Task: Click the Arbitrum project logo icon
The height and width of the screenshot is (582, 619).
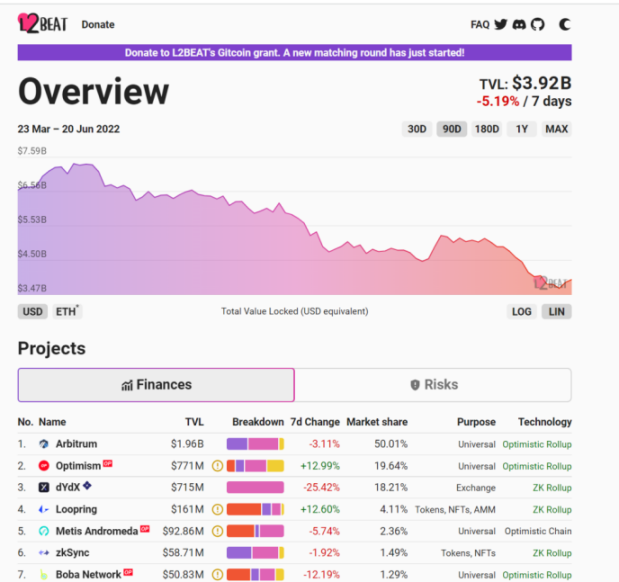Action: click(x=44, y=444)
